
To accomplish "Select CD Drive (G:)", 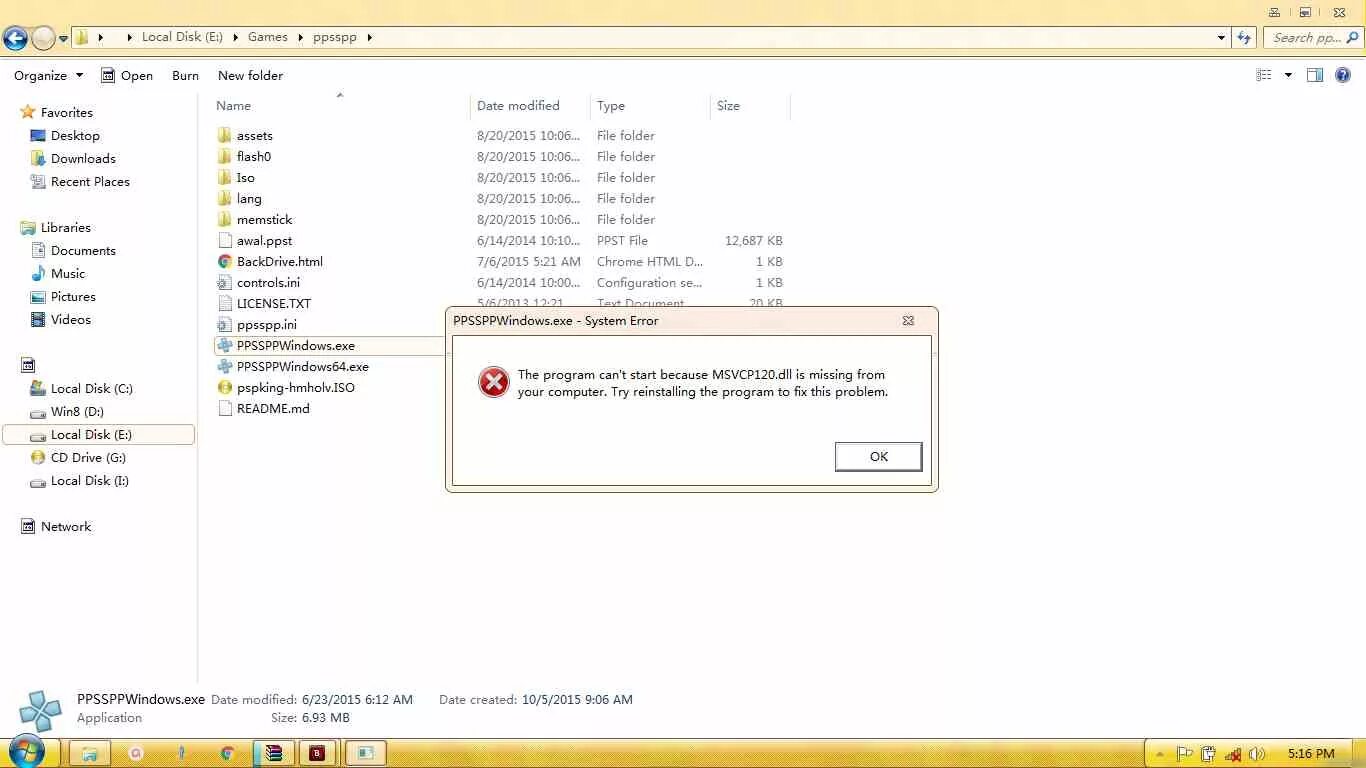I will coord(88,457).
